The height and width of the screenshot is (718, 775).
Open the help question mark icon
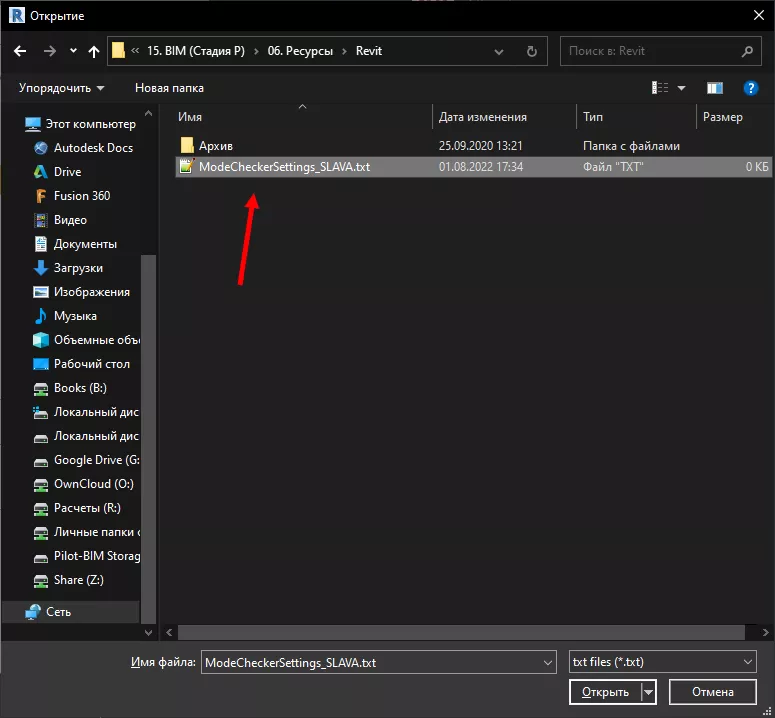coord(749,88)
